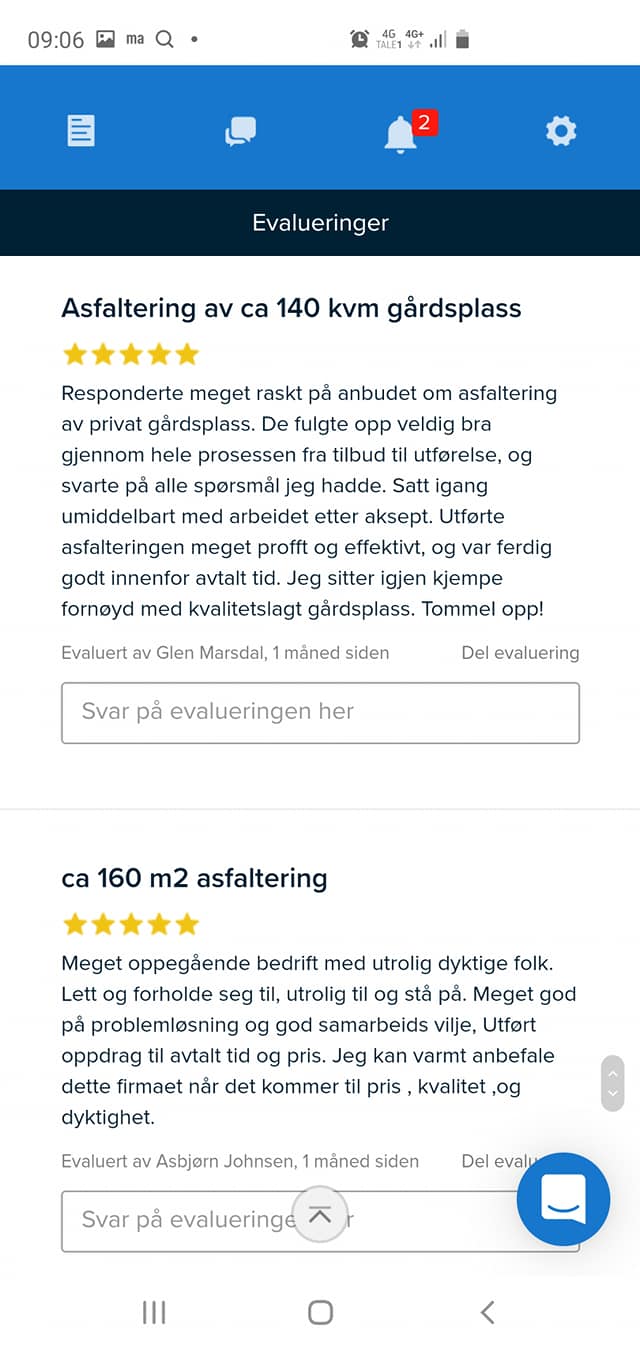Image resolution: width=640 pixels, height=1351 pixels.
Task: Open the blue support chat bubble
Action: (x=563, y=1199)
